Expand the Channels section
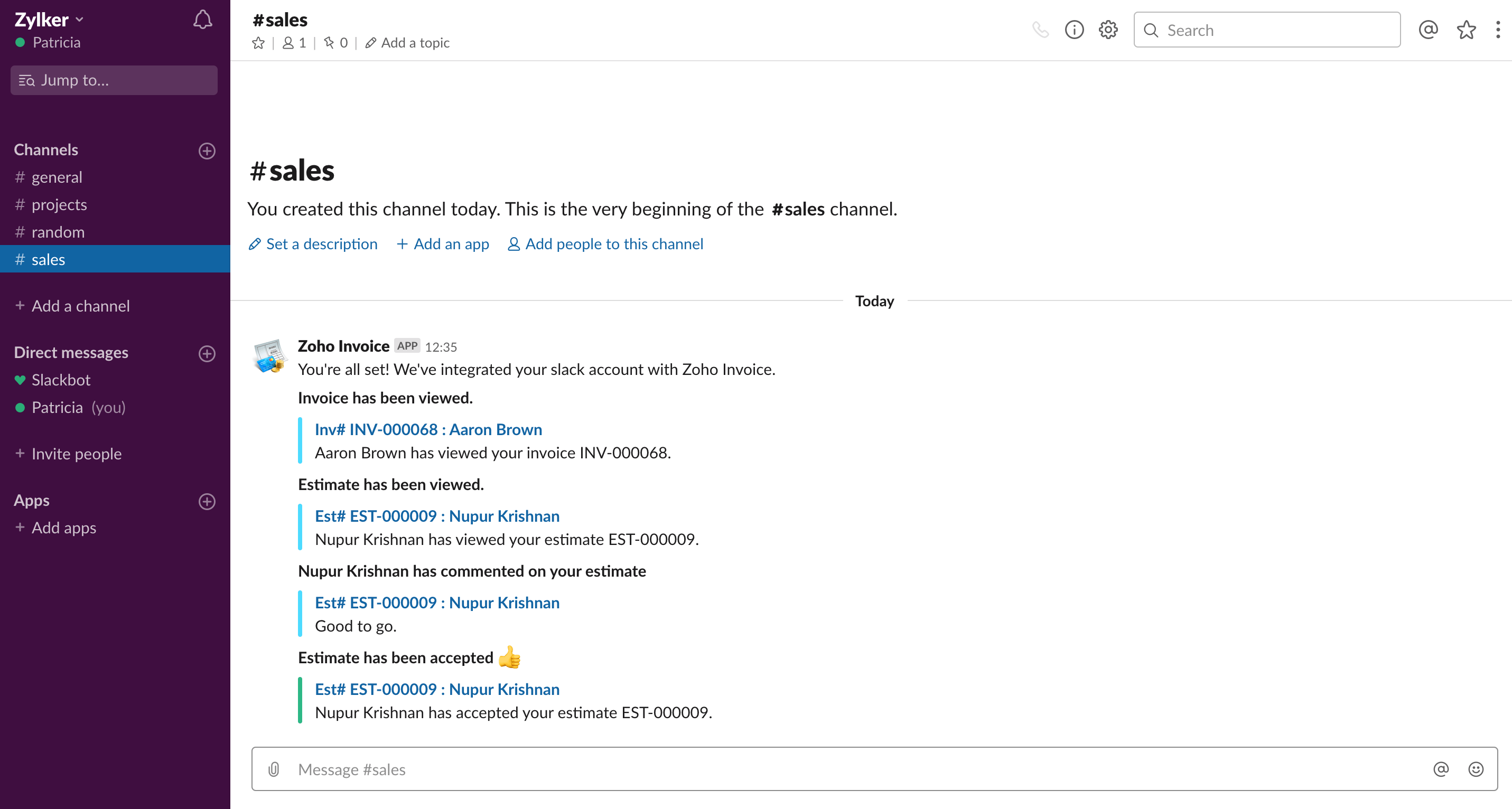Screen dimensions: 1512x809 point(46,149)
